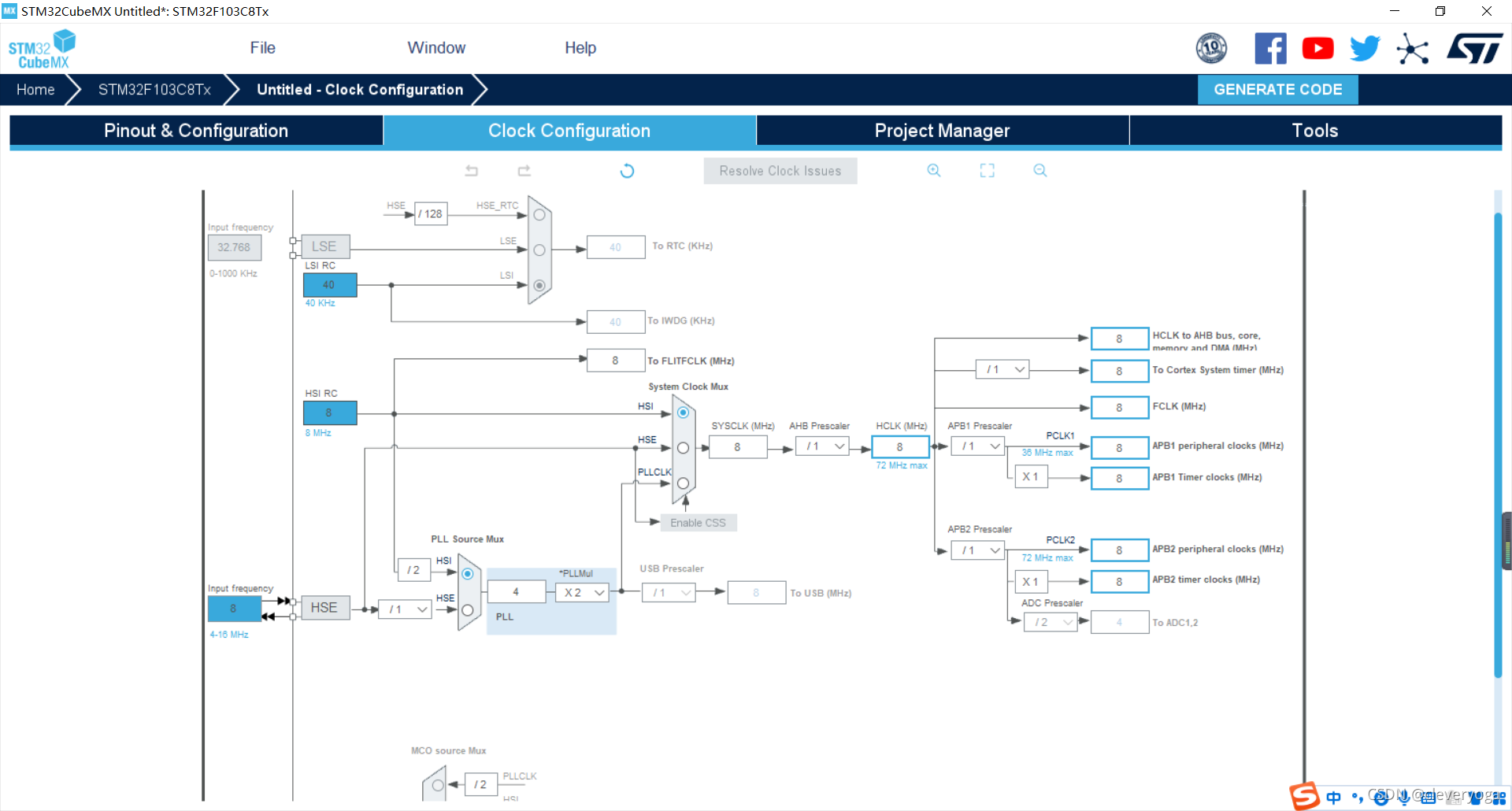The width and height of the screenshot is (1512, 811).
Task: Select HSI in PLL Source Mux
Action: (468, 574)
